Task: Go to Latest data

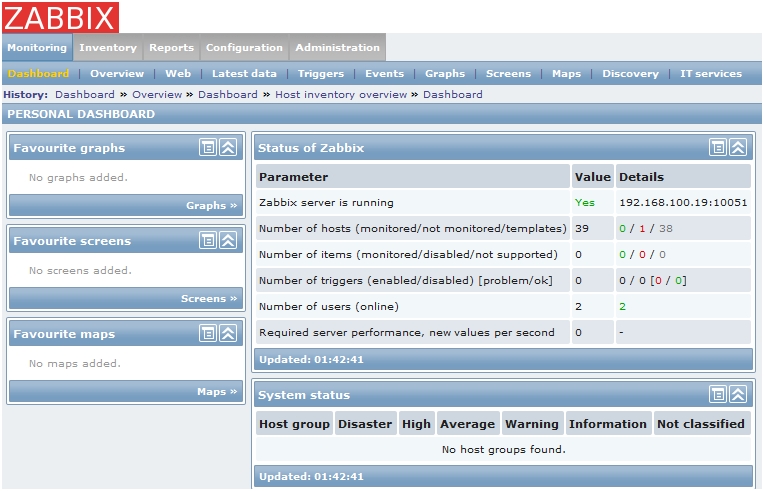Action: 244,74
